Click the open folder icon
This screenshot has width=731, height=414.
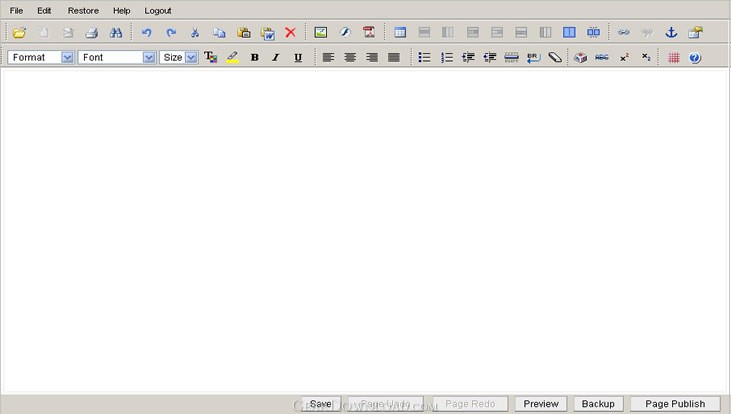19,33
